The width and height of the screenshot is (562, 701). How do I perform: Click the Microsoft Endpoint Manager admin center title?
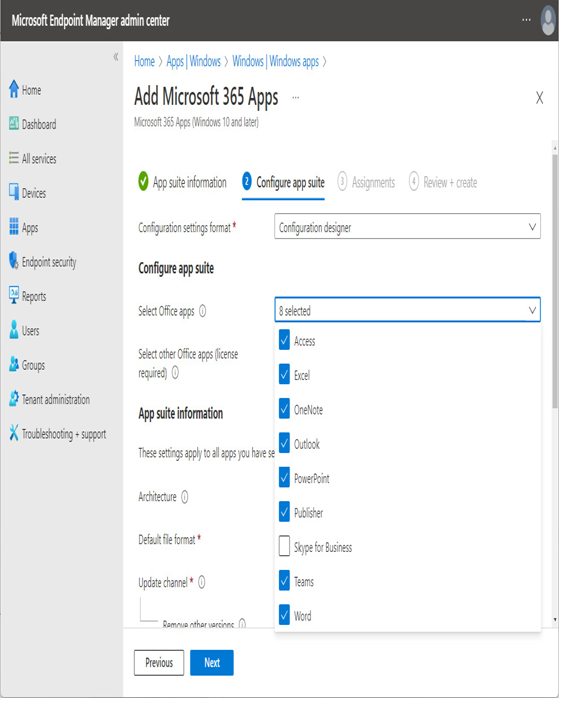click(91, 21)
